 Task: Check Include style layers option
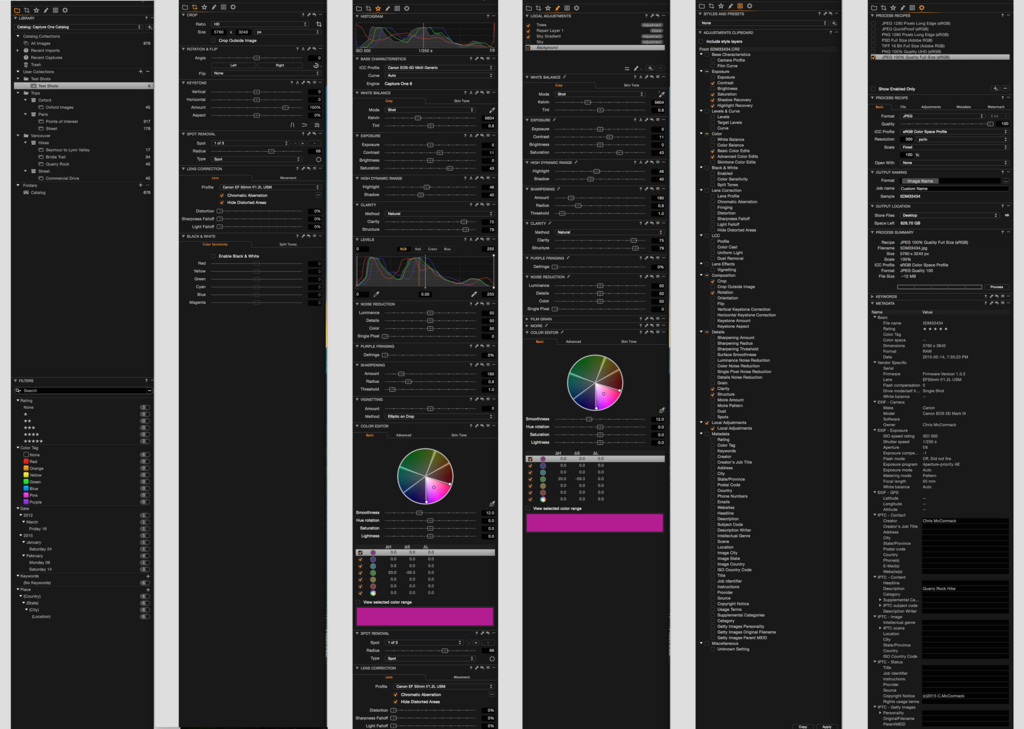[x=701, y=41]
